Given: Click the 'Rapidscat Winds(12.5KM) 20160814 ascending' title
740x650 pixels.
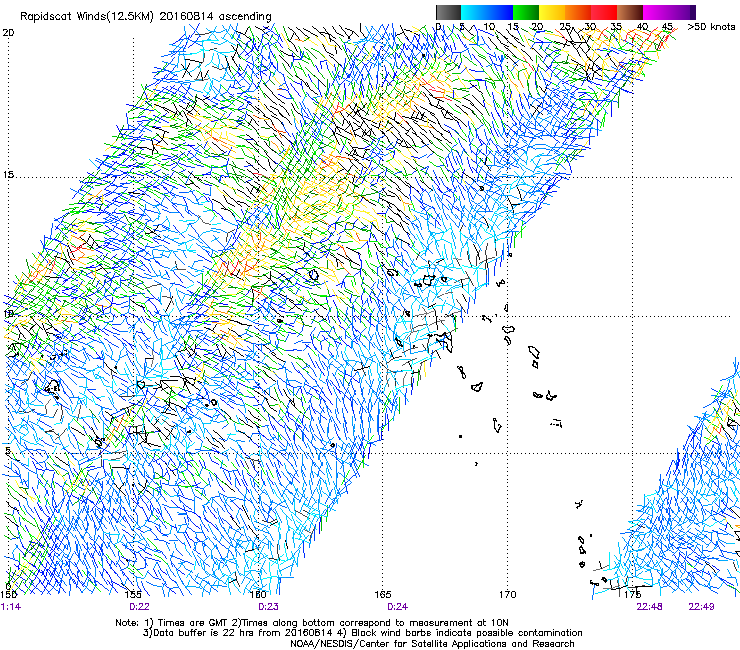Looking at the screenshot, I should click(x=145, y=17).
